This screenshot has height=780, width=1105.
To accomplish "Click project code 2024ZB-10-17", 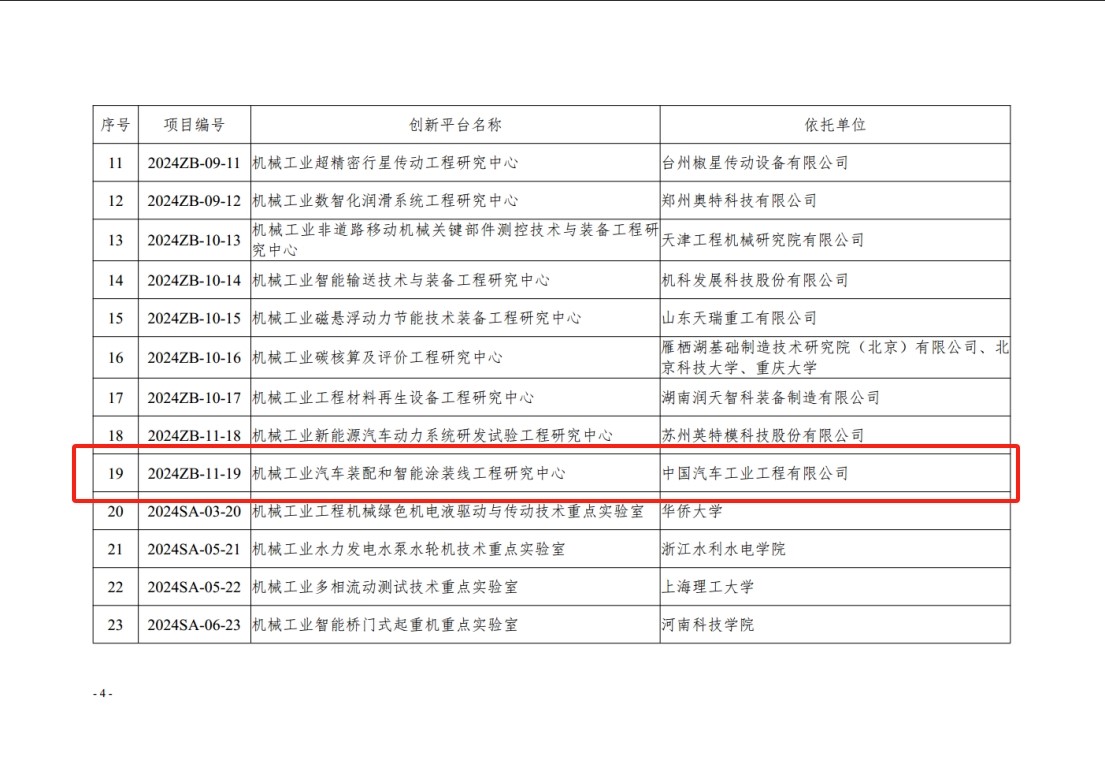I will click(x=195, y=398).
